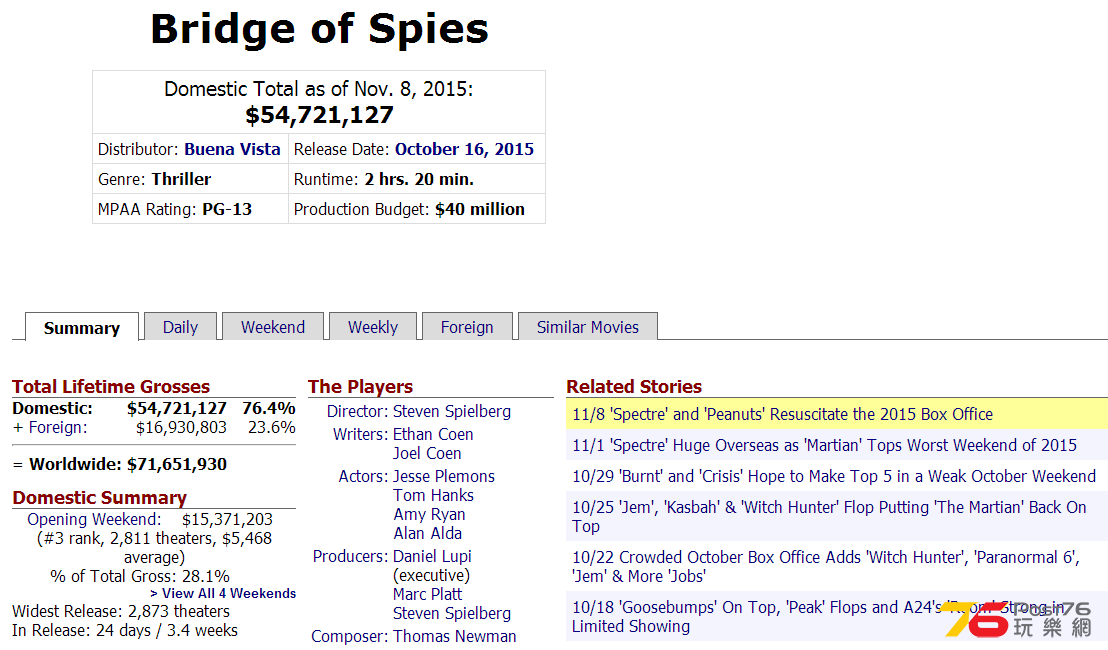Select the Summary tab
This screenshot has width=1108, height=650.
(82, 328)
